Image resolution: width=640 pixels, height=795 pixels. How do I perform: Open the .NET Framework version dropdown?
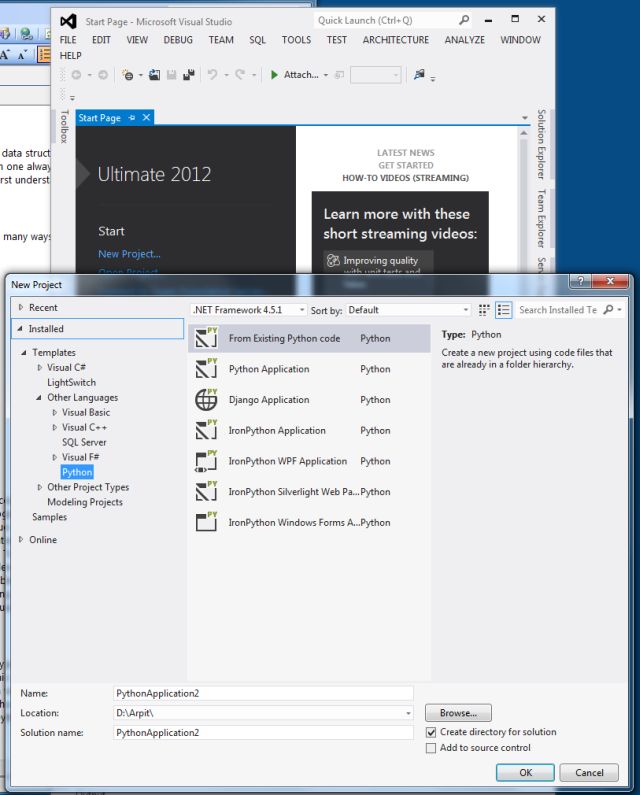249,310
